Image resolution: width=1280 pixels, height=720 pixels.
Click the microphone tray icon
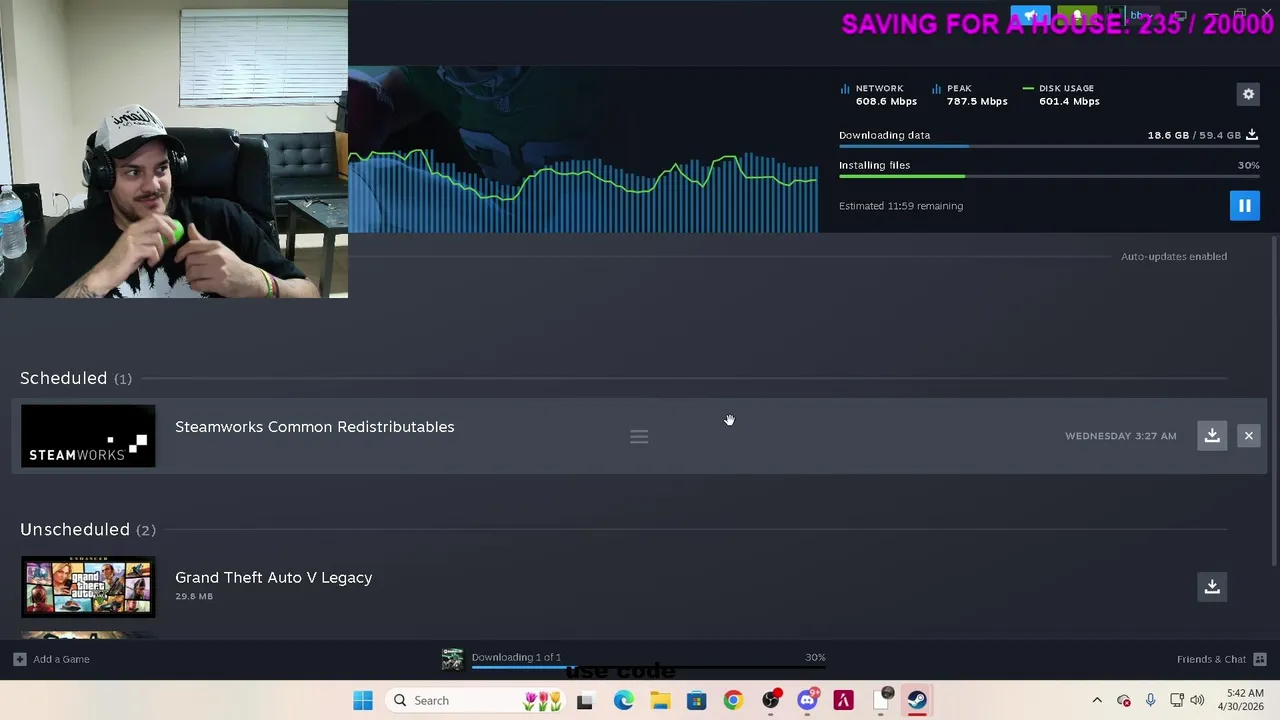tap(1150, 701)
